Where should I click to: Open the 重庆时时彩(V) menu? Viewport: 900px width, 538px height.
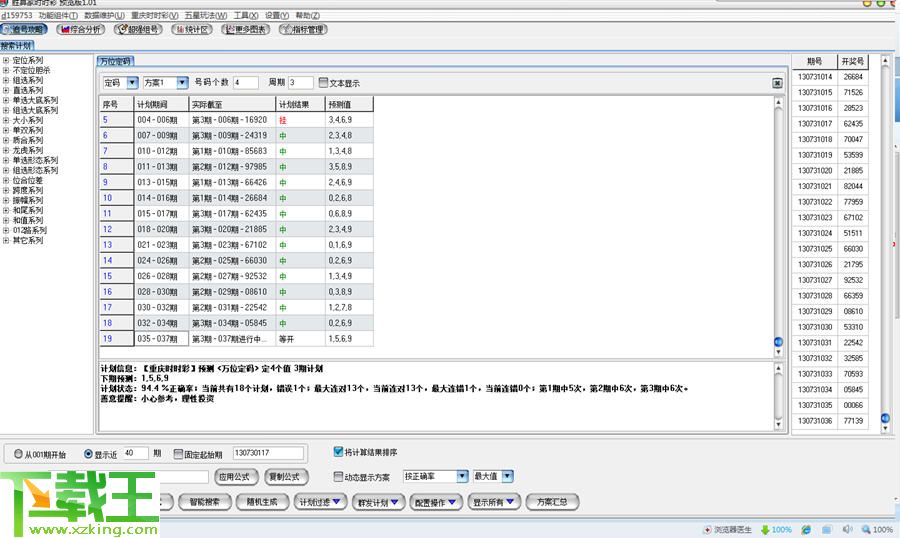click(154, 16)
